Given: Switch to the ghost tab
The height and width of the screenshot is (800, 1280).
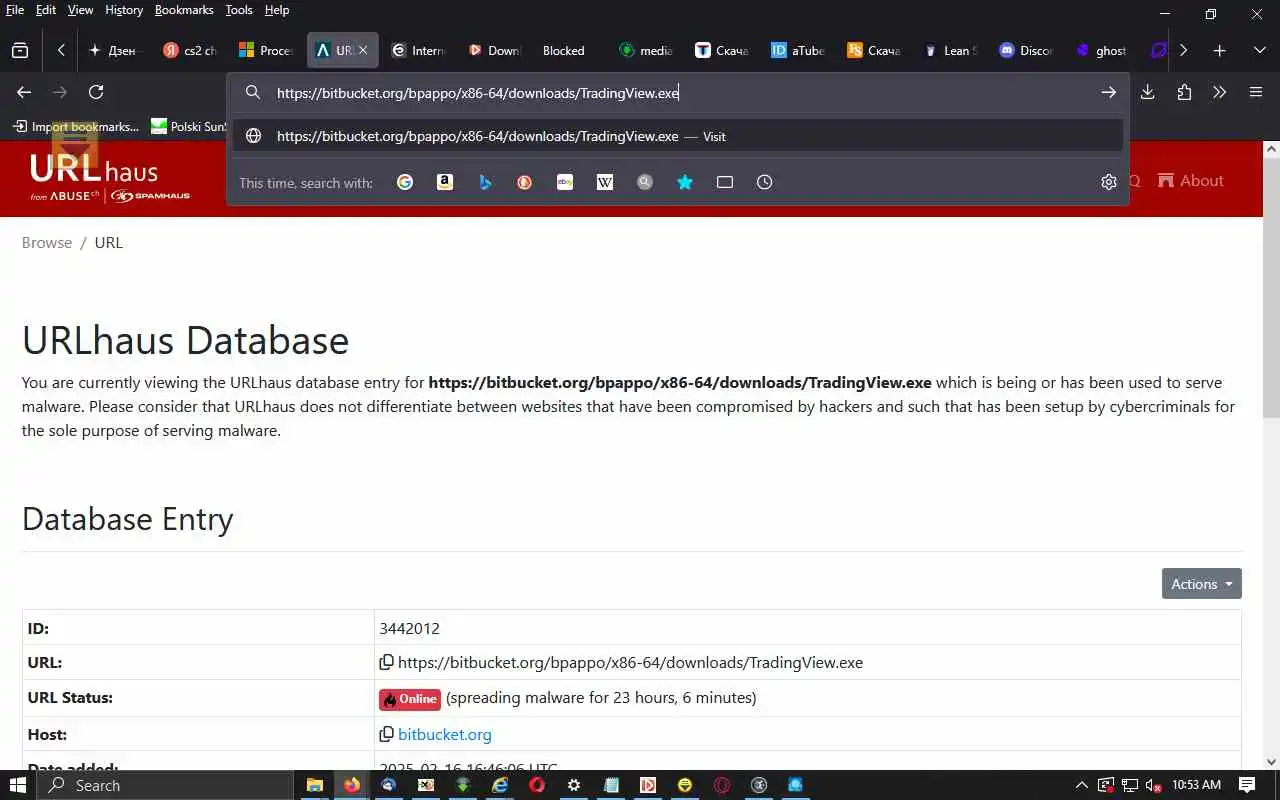Looking at the screenshot, I should coord(1103,50).
